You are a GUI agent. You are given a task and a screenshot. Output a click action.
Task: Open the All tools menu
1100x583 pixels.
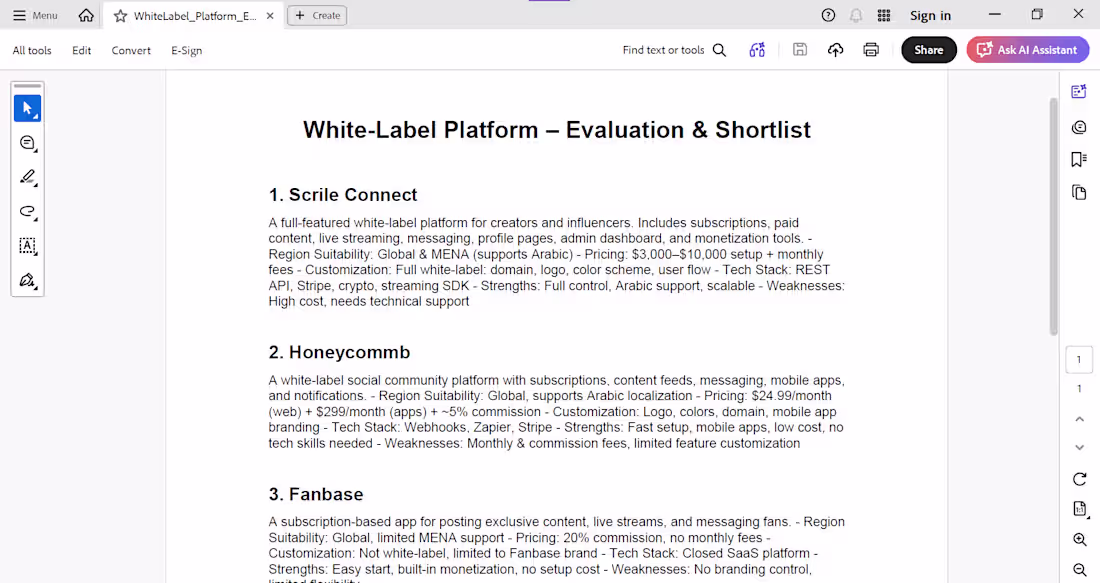(32, 51)
